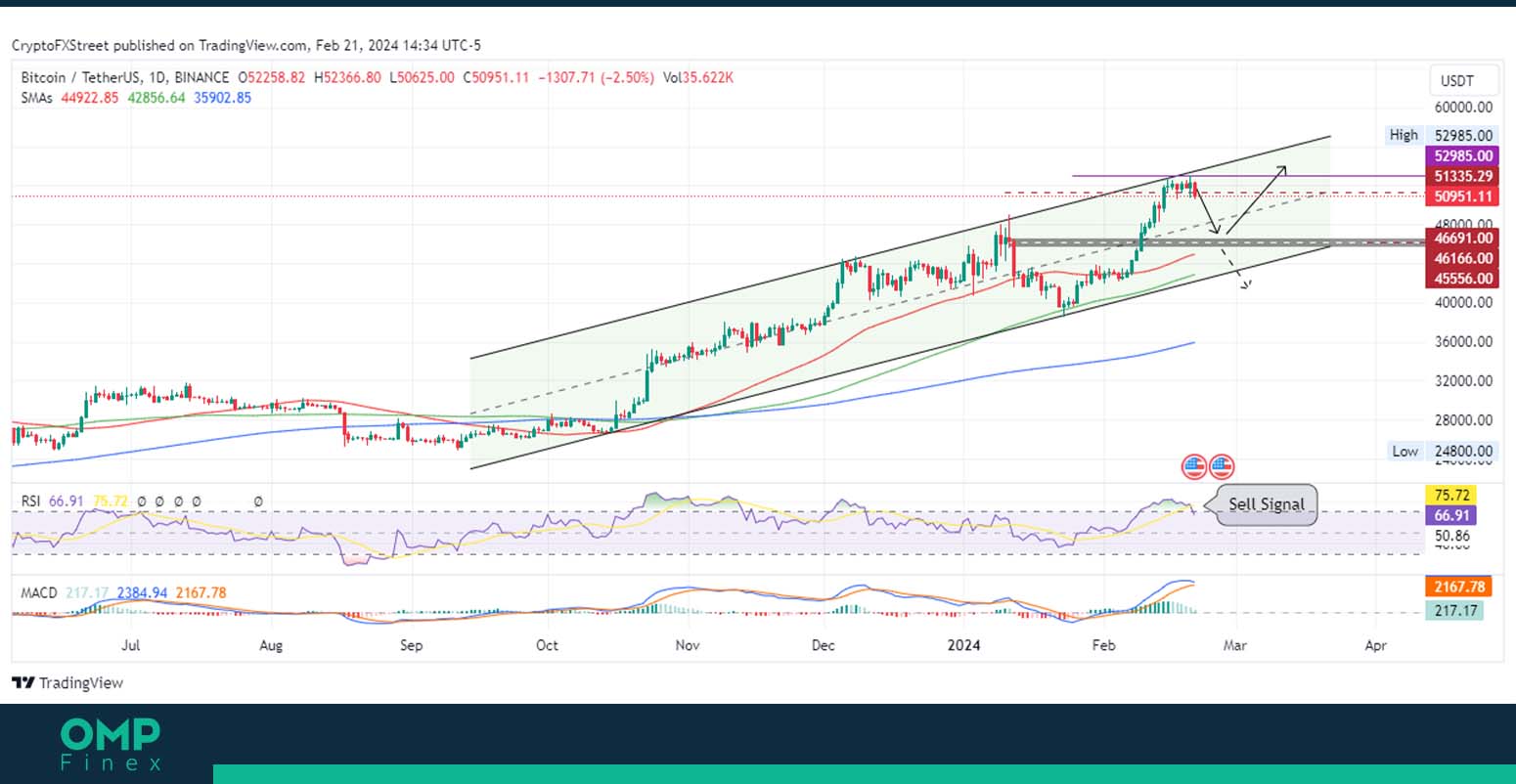Click the 217.17 MACD axis label
Screen dimensions: 1516x784
click(1455, 611)
